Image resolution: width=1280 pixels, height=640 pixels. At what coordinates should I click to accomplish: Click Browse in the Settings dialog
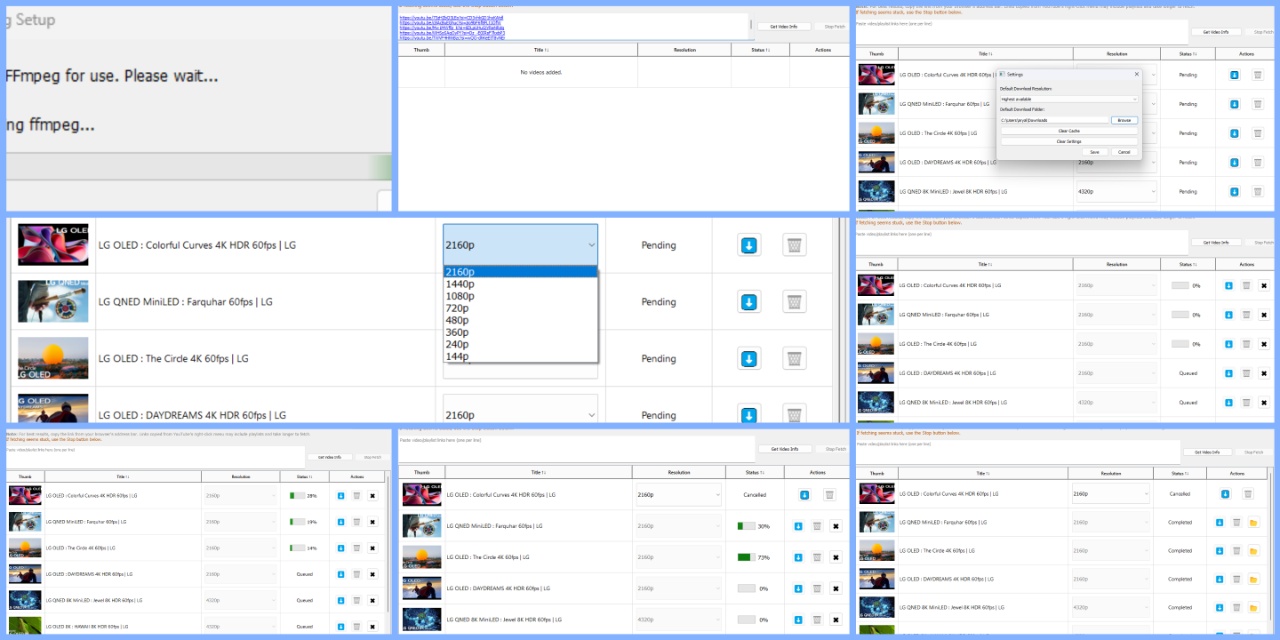pos(1124,120)
